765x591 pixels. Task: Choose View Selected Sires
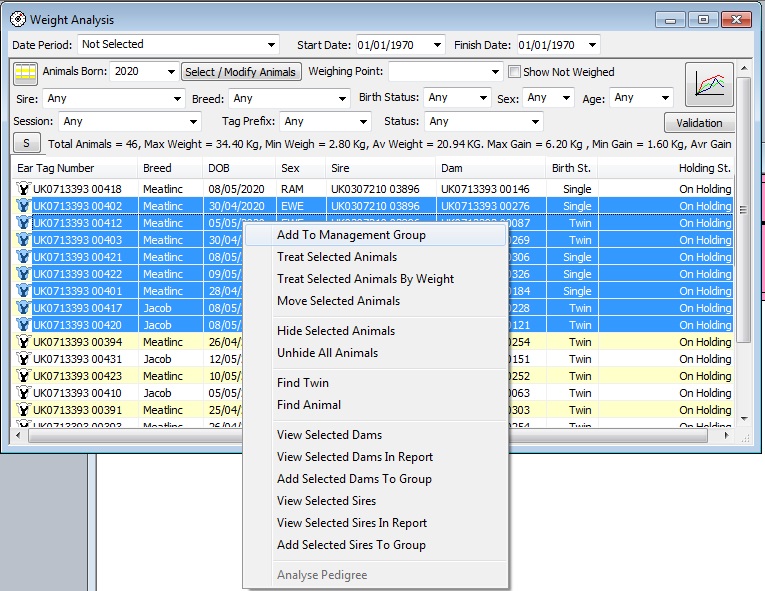[376, 500]
